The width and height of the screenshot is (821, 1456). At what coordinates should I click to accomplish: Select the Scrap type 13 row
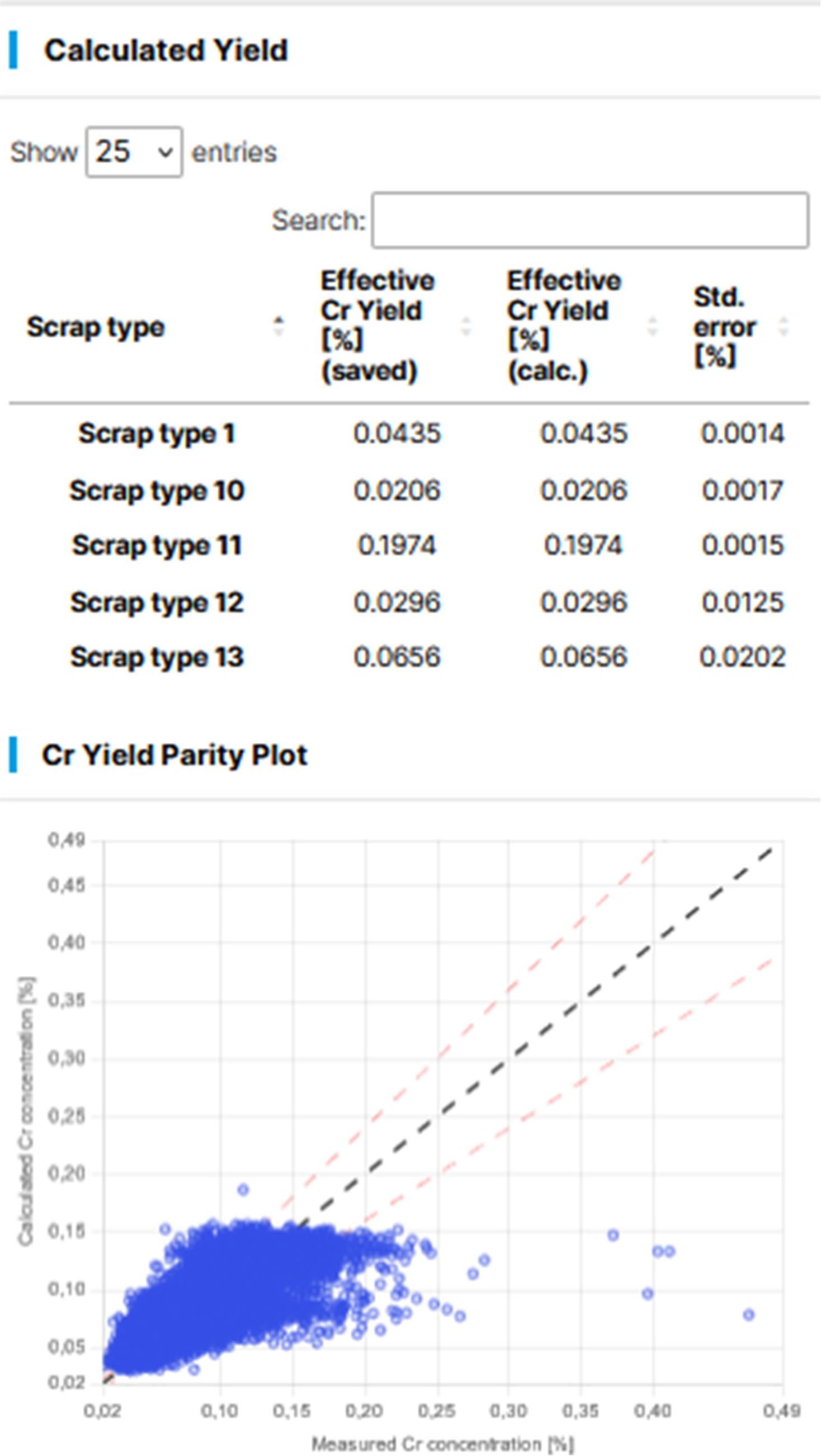coord(157,657)
